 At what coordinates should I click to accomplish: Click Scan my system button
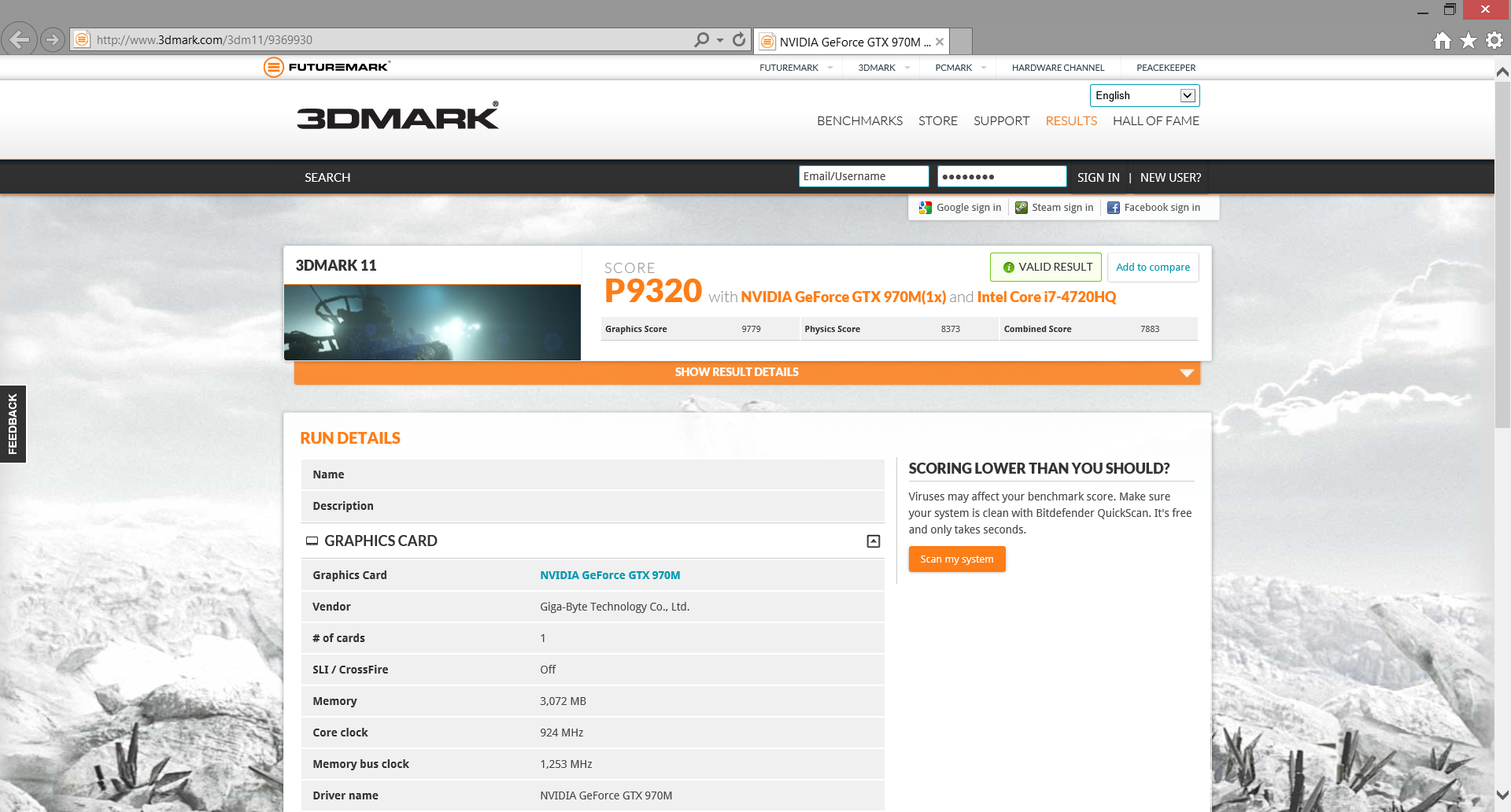click(957, 559)
